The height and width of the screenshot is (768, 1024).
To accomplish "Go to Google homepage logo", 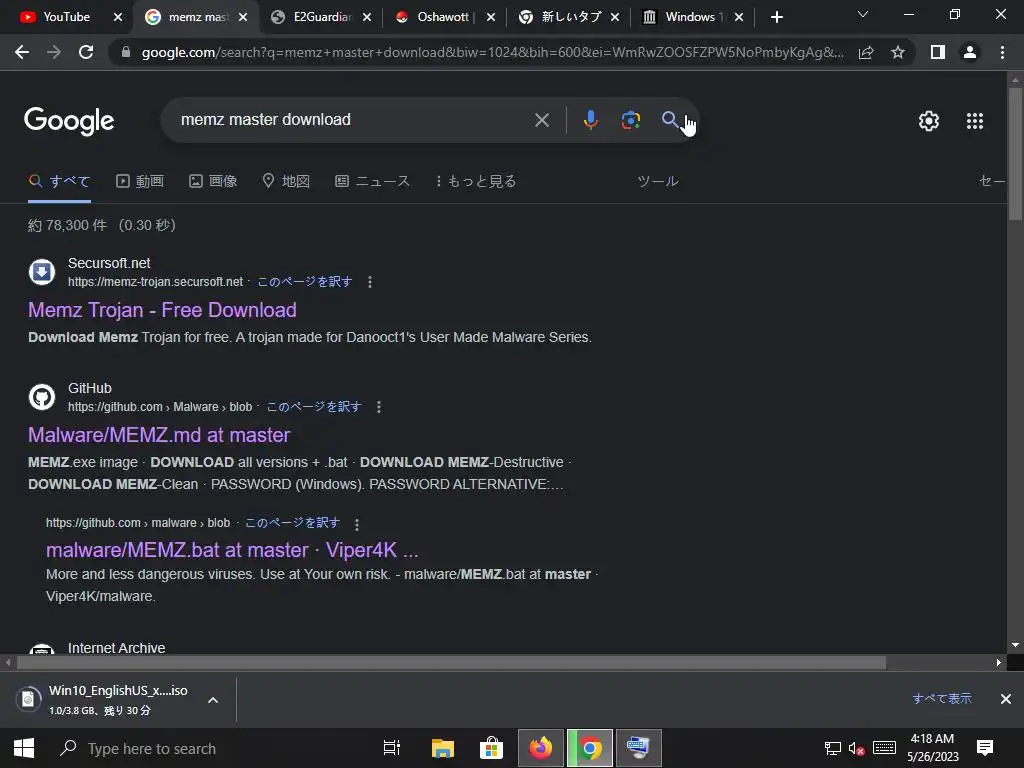I will click(x=69, y=121).
